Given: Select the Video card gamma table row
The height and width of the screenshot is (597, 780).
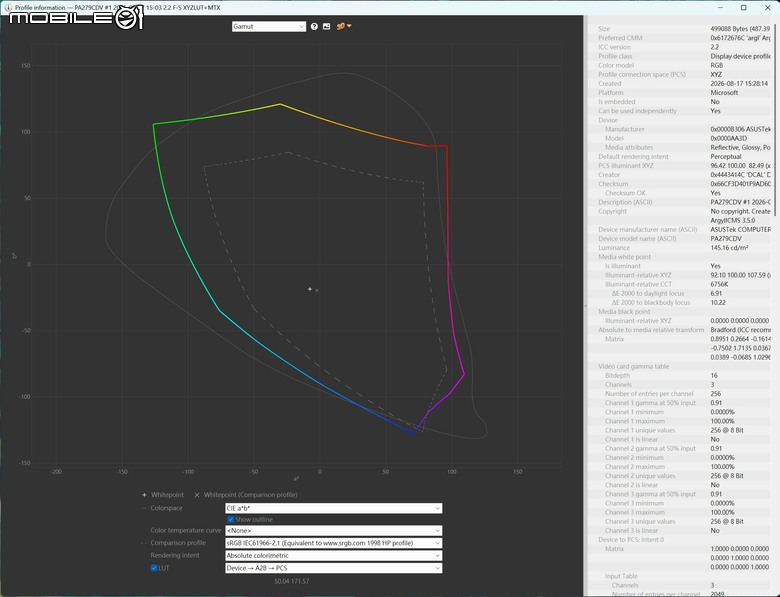Looking at the screenshot, I should [x=680, y=366].
